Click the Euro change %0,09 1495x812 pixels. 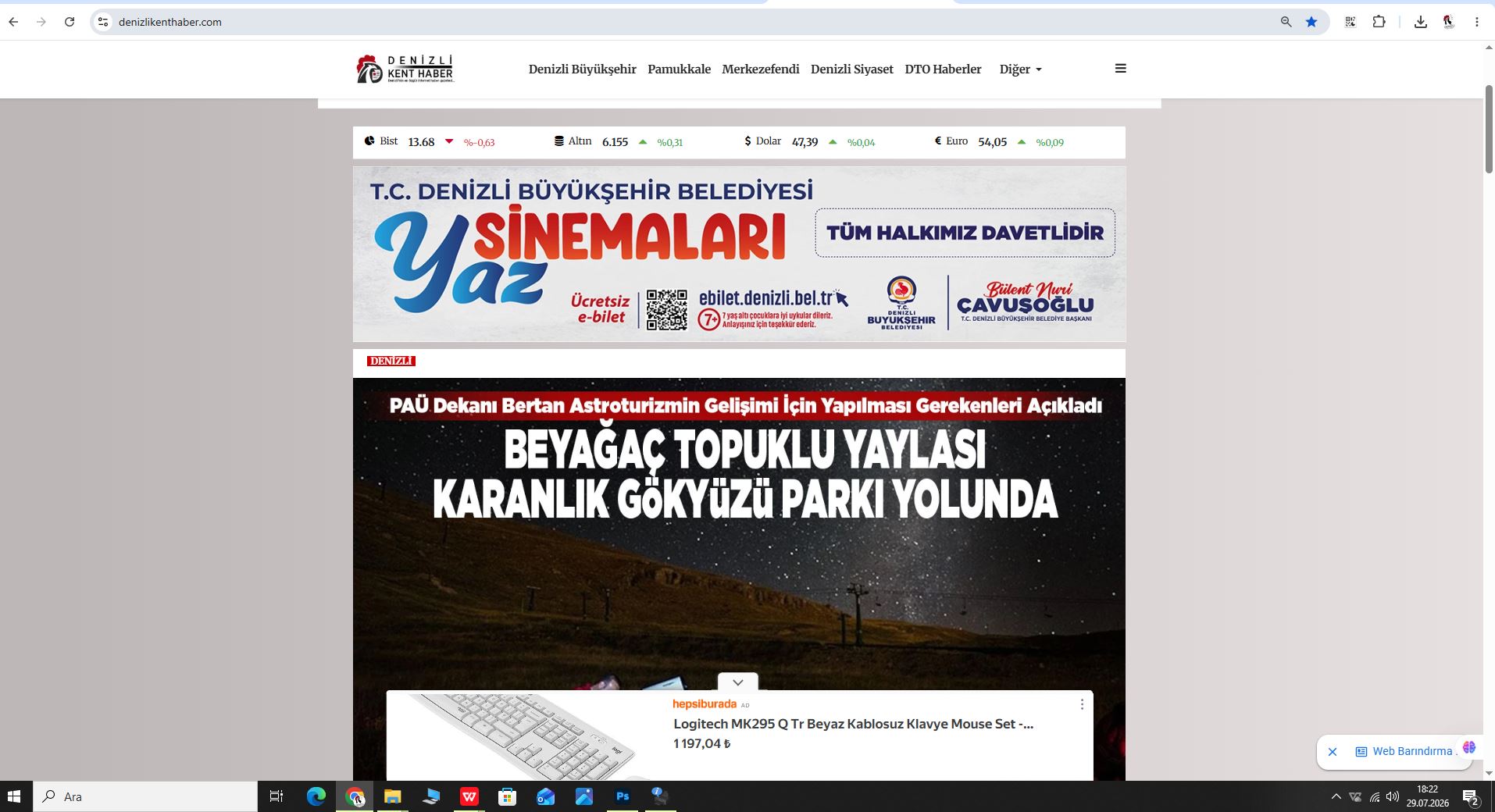[1050, 142]
